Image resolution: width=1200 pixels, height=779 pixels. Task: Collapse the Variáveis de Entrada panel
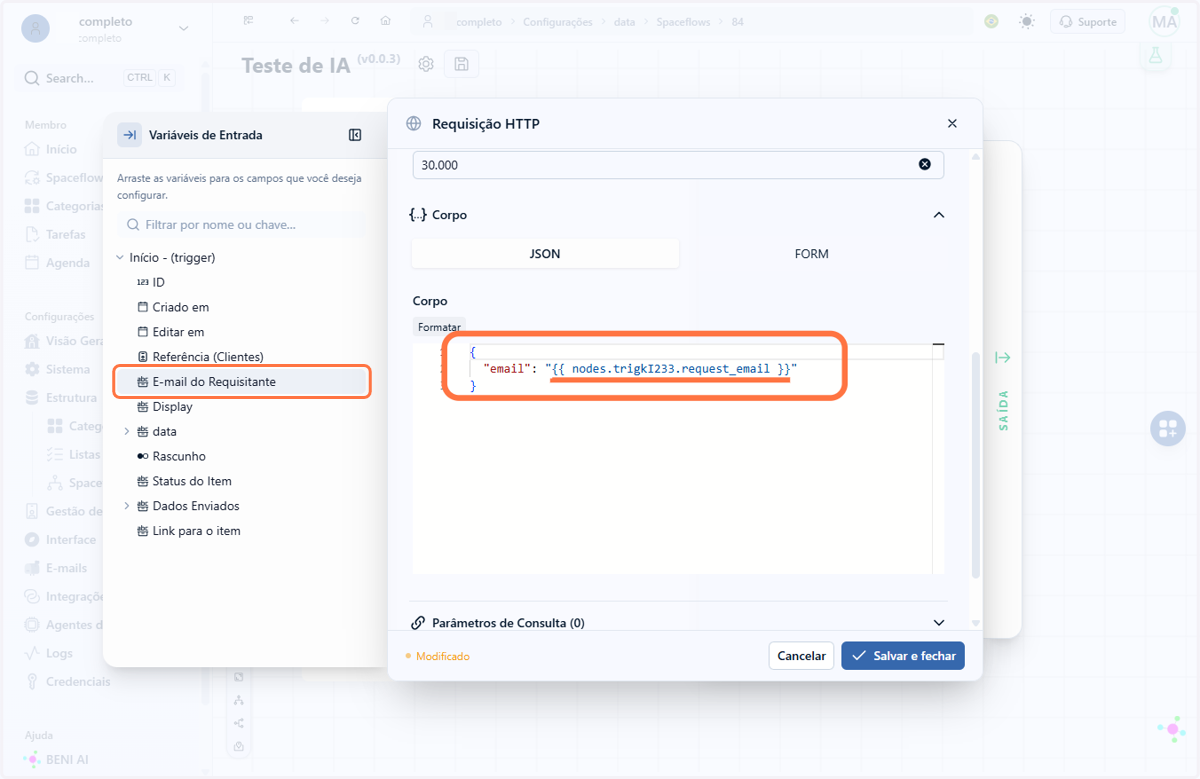[x=355, y=135]
